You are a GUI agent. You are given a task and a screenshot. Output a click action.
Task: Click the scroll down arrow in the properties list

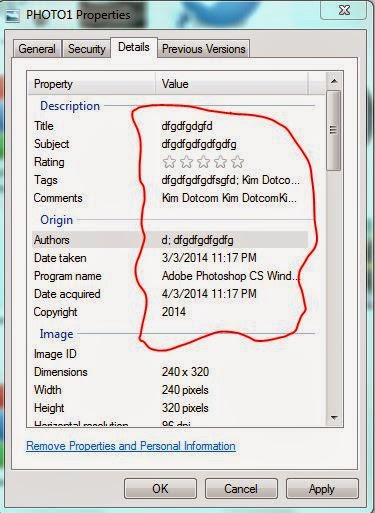coord(334,417)
